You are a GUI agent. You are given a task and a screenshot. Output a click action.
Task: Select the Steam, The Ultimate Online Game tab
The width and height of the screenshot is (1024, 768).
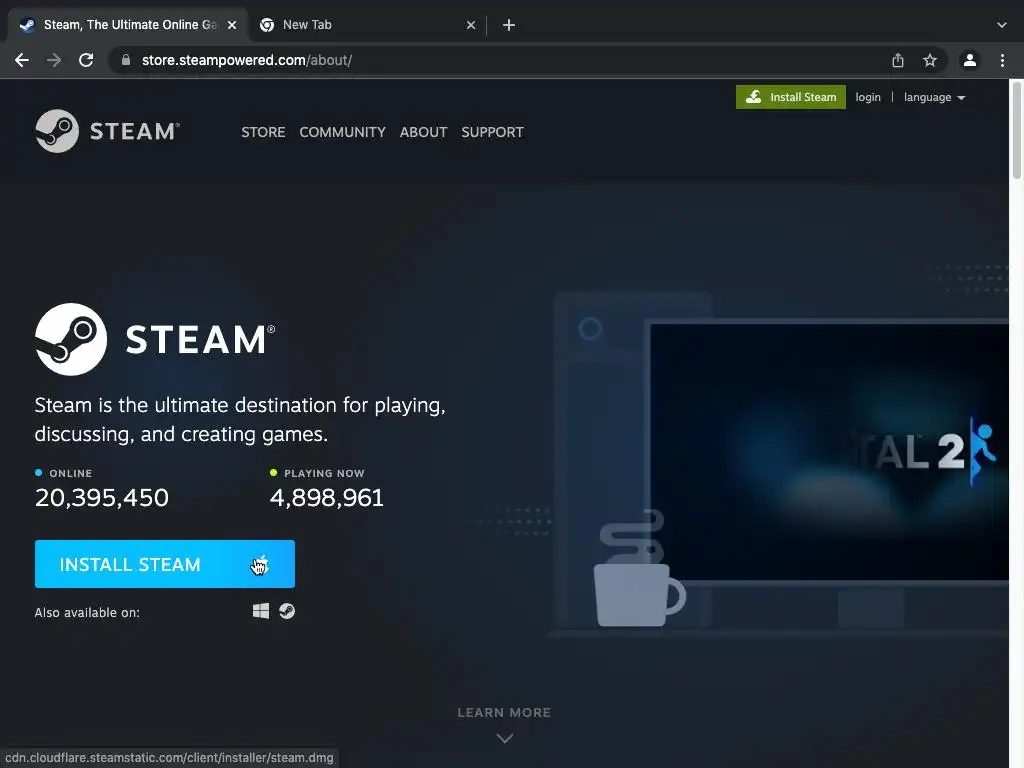click(129, 25)
